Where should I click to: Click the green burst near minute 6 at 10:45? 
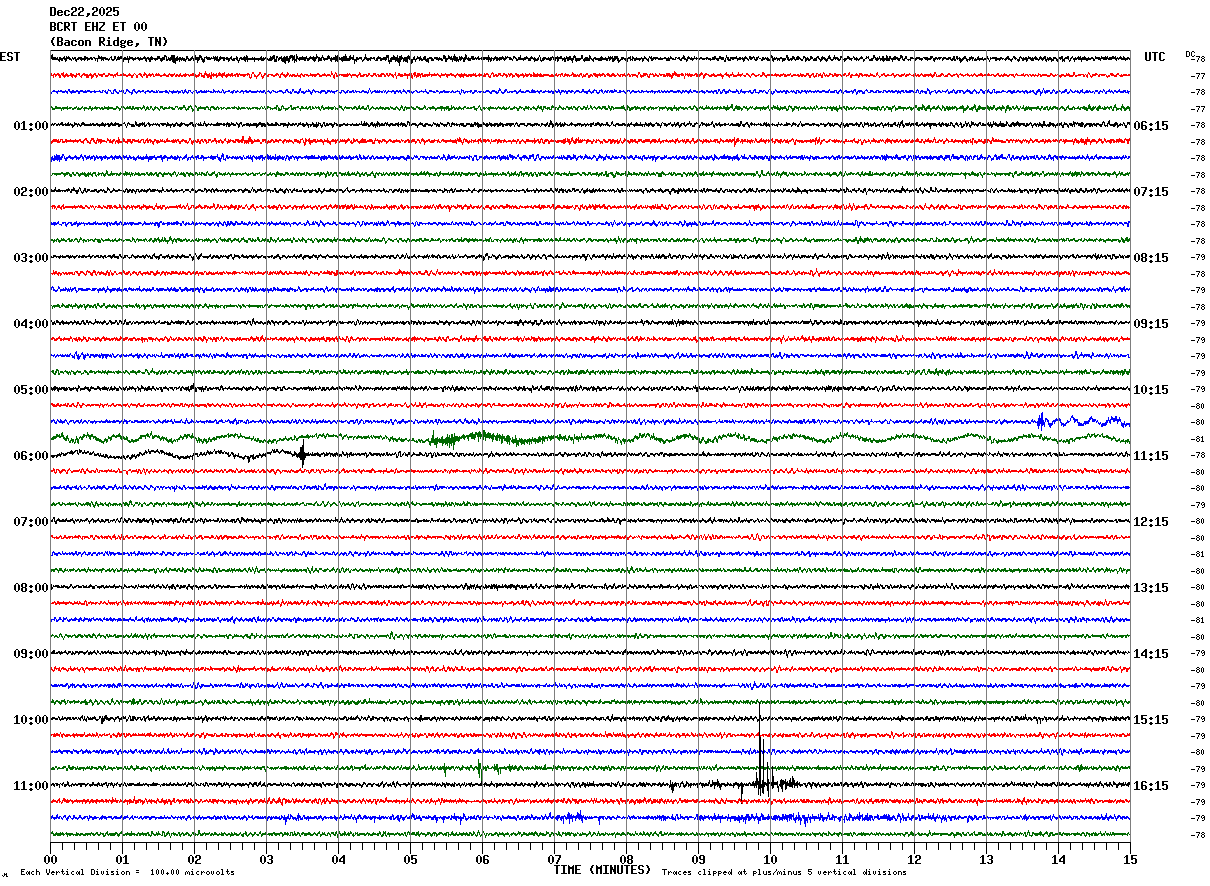point(480,768)
